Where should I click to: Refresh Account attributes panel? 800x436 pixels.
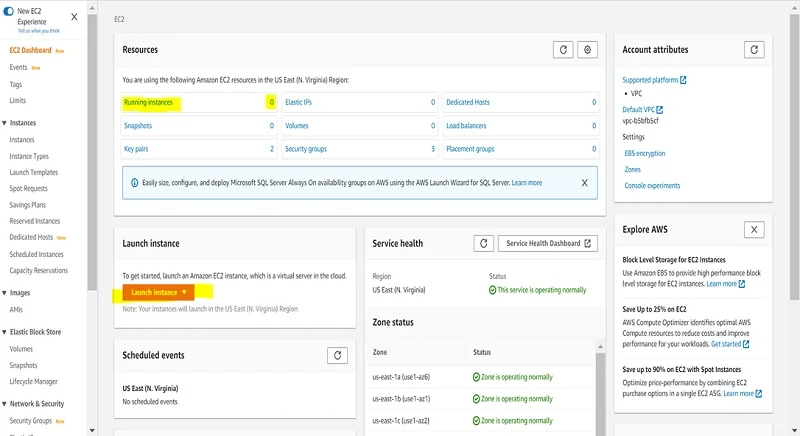[754, 50]
